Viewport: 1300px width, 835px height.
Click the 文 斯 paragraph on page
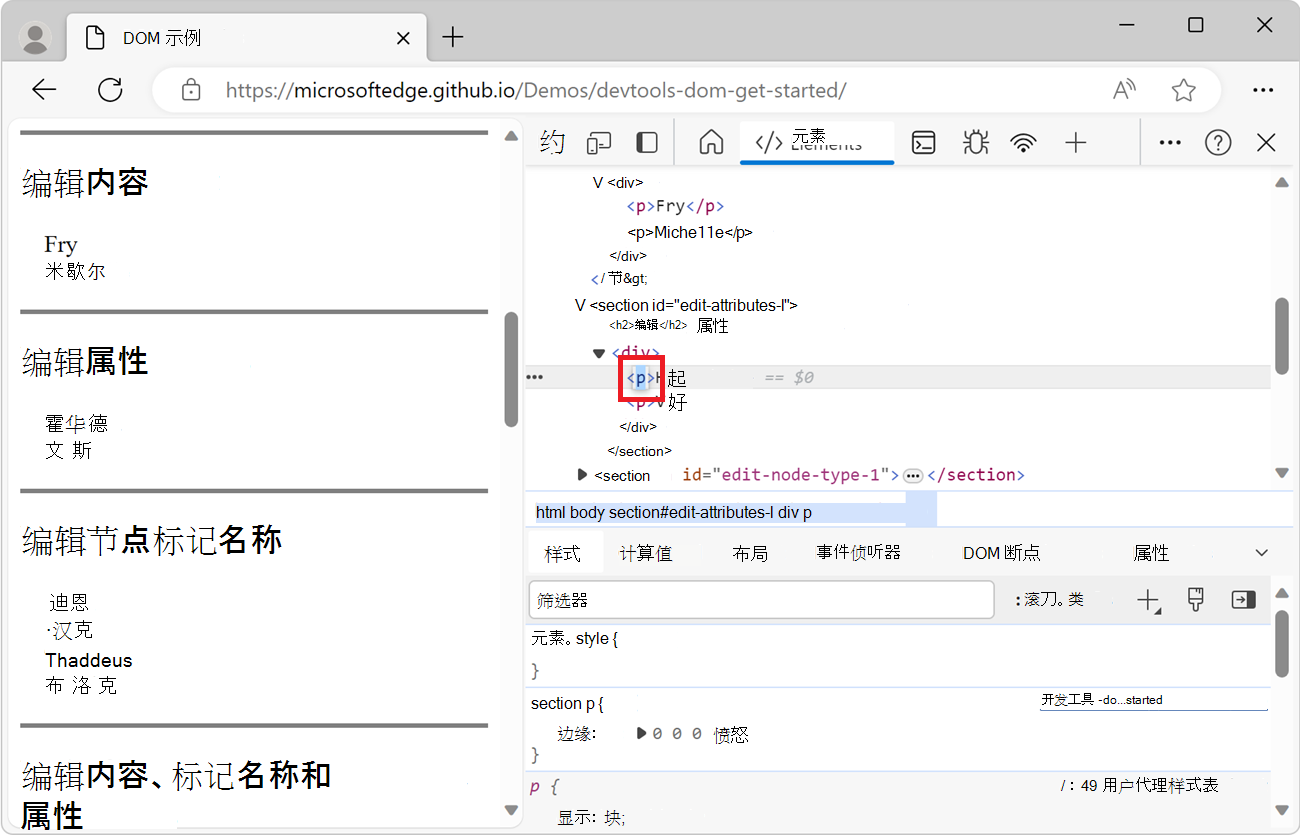(69, 451)
